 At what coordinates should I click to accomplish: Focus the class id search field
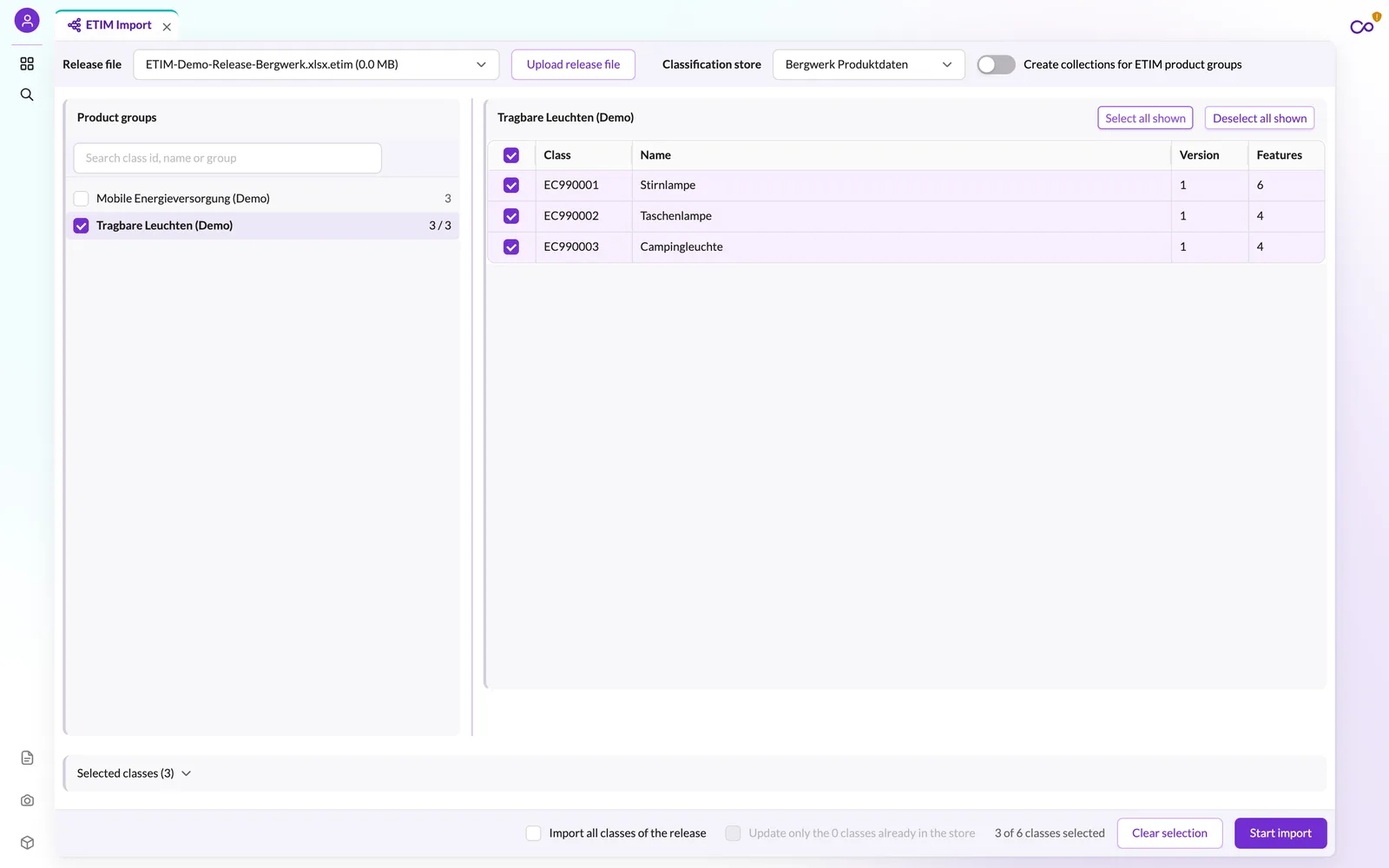click(227, 158)
